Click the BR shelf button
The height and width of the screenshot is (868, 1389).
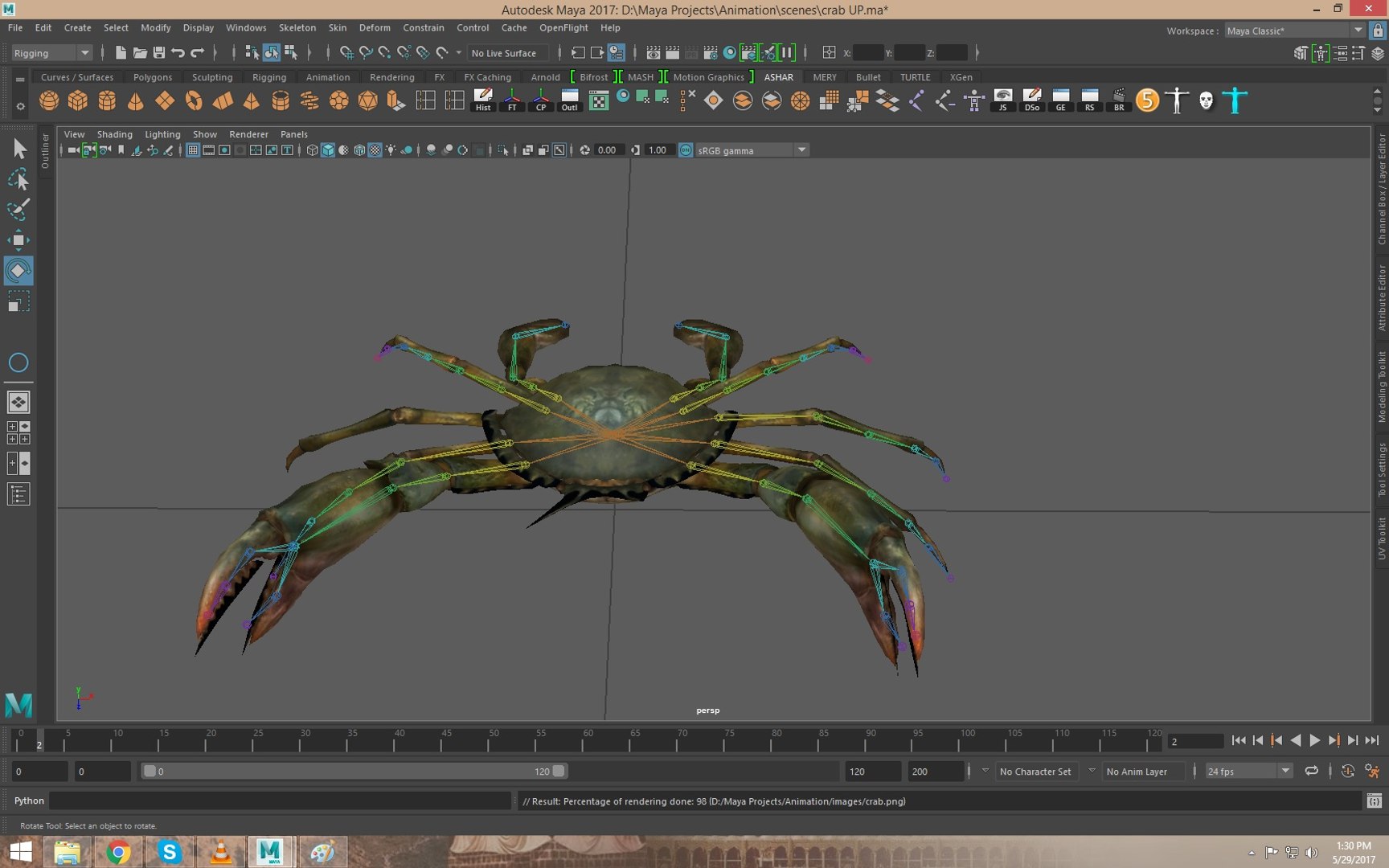[x=1119, y=100]
